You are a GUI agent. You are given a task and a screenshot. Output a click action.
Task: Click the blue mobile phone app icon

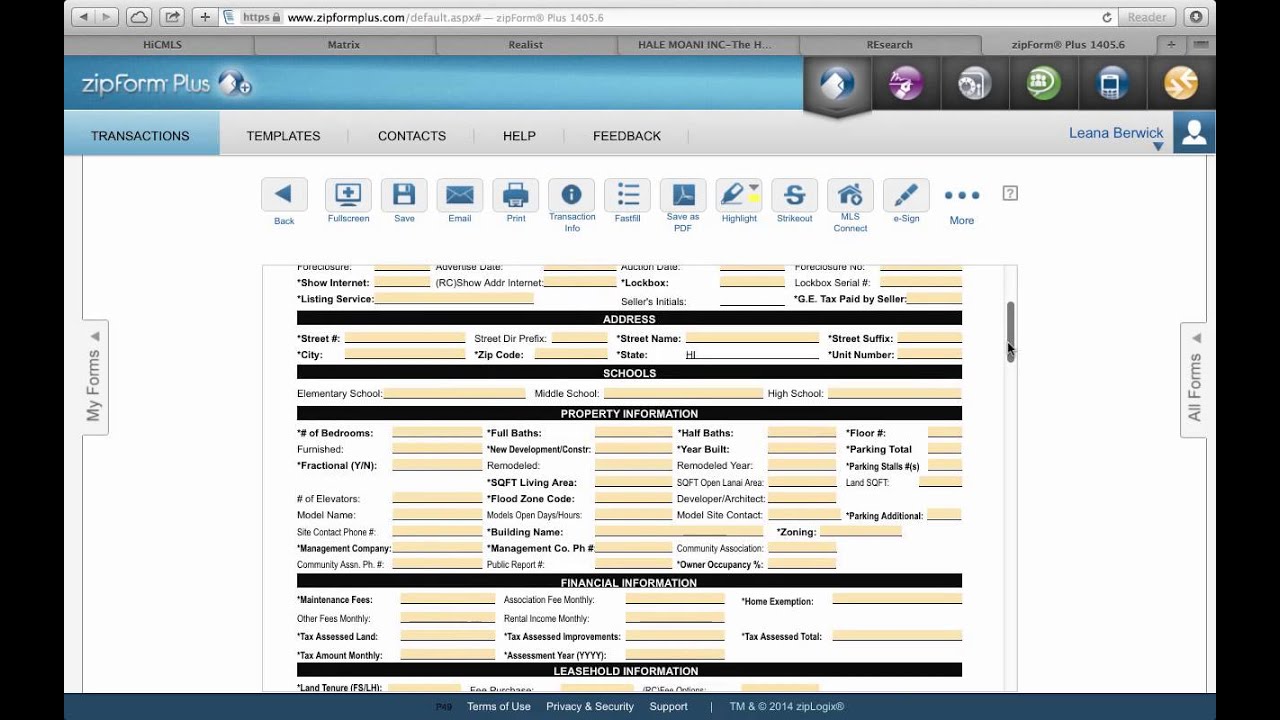click(x=1110, y=84)
